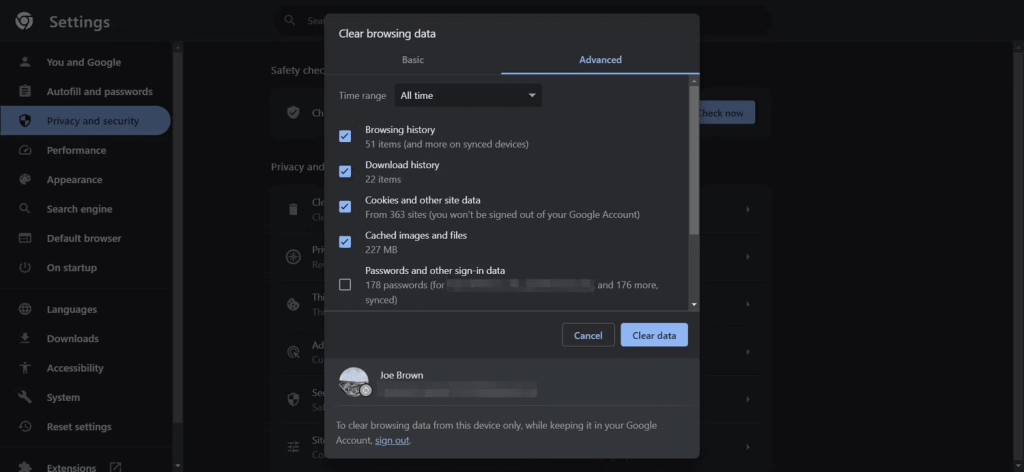Select the Advanced tab

pyautogui.click(x=600, y=59)
